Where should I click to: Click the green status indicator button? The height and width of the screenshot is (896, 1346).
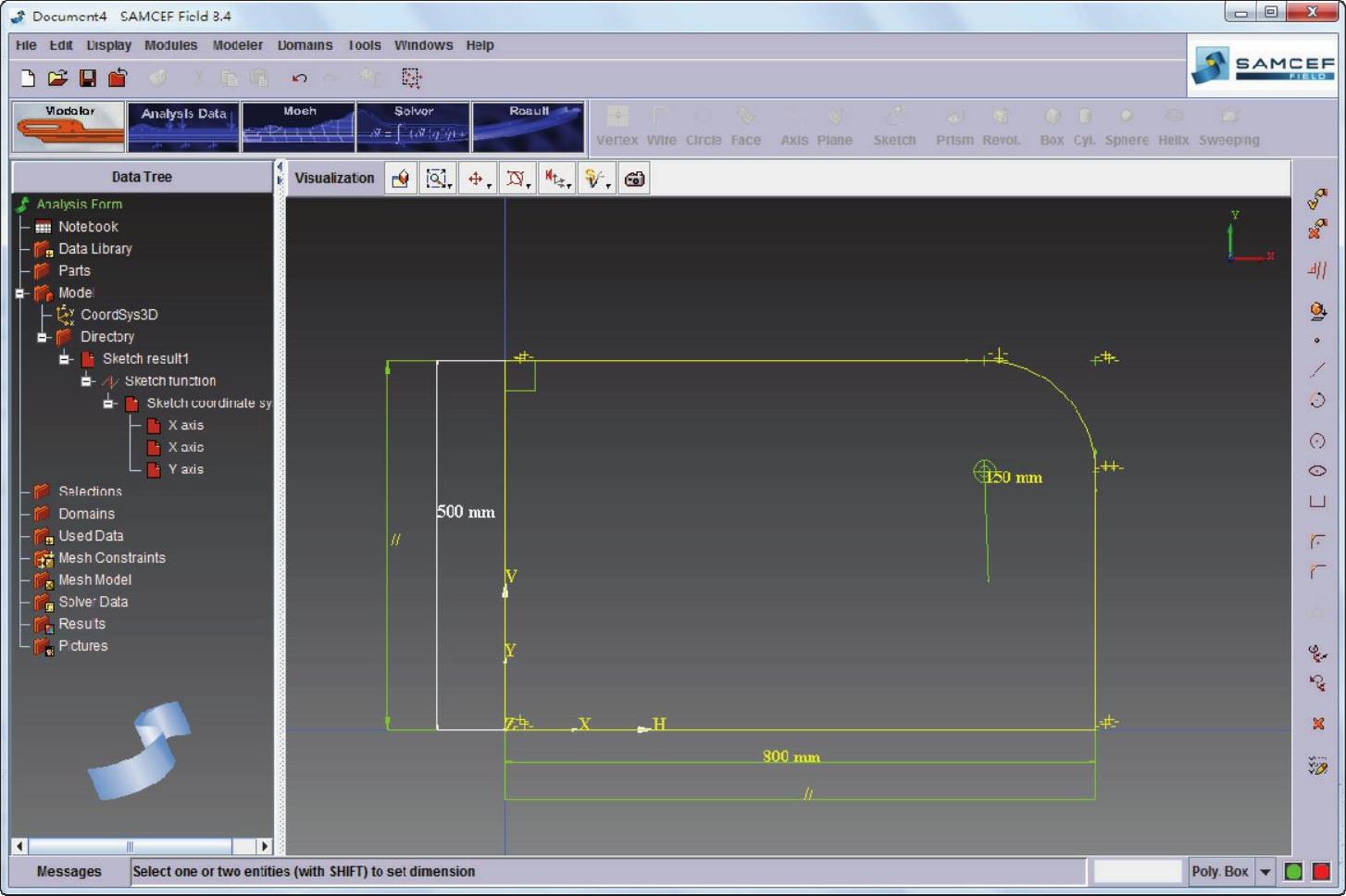coord(1293,872)
